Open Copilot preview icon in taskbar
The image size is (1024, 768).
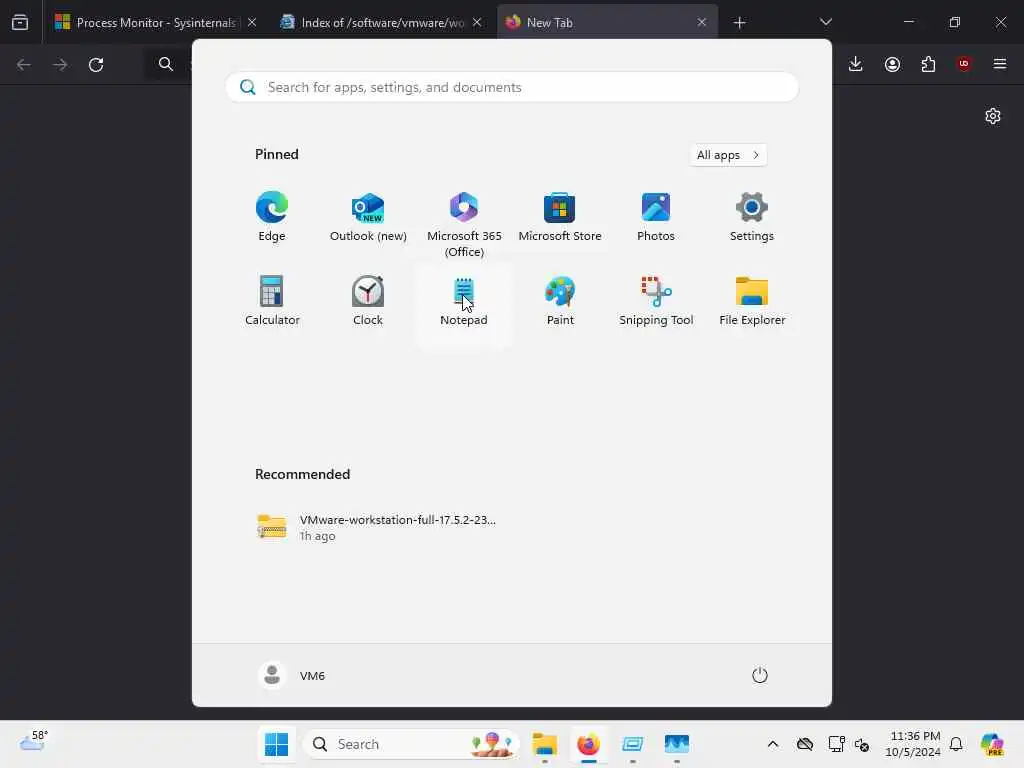click(x=992, y=744)
